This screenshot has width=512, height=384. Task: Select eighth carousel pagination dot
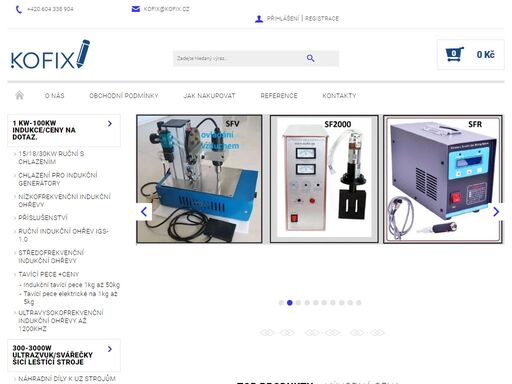coord(341,303)
